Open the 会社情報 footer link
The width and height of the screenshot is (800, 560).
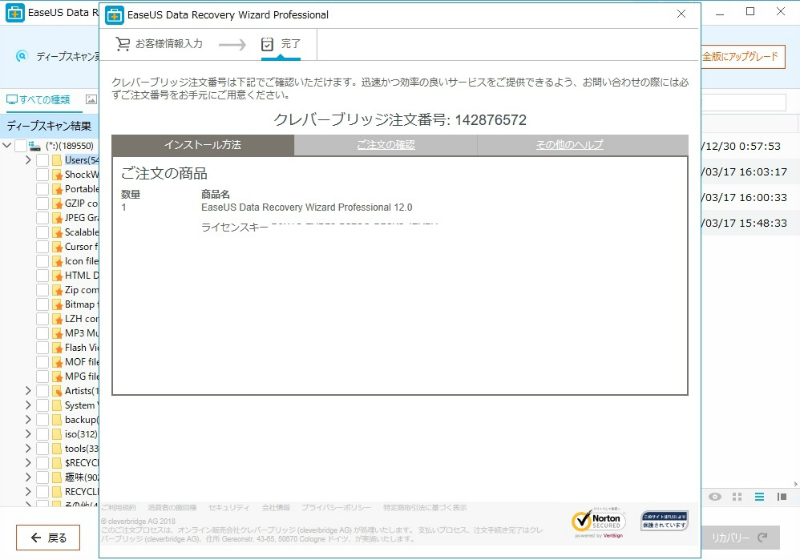(x=276, y=507)
